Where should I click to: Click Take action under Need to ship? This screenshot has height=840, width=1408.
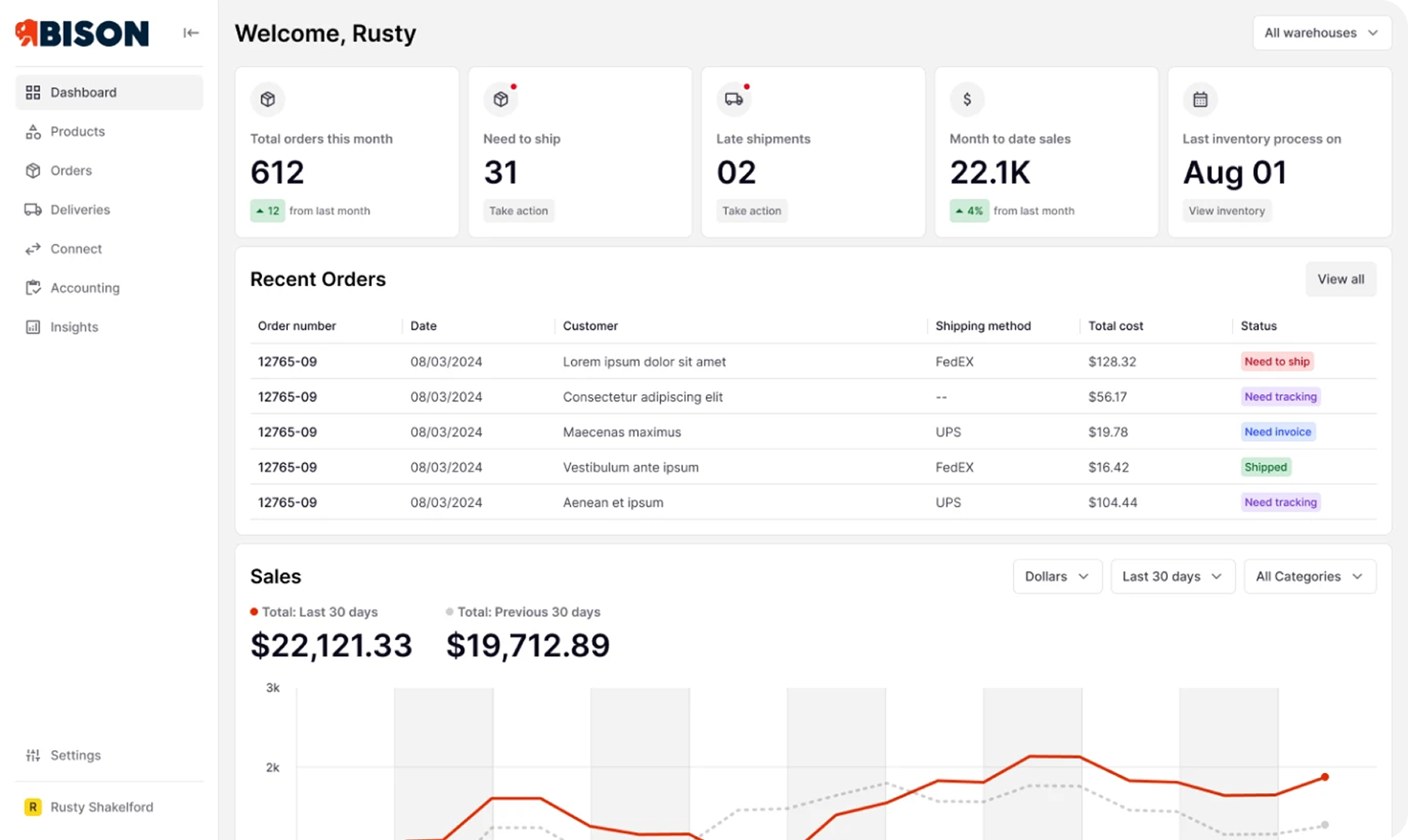(518, 211)
